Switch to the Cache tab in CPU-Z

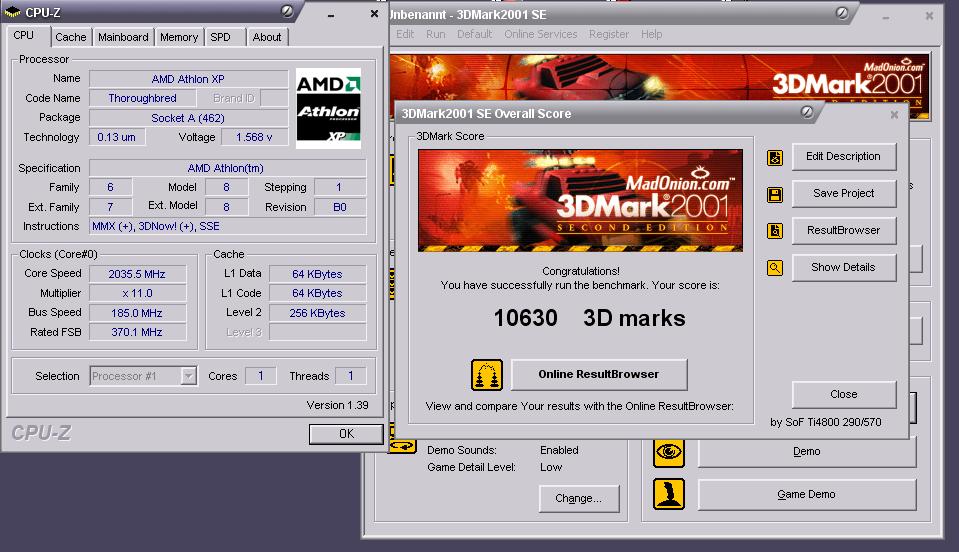pos(71,37)
